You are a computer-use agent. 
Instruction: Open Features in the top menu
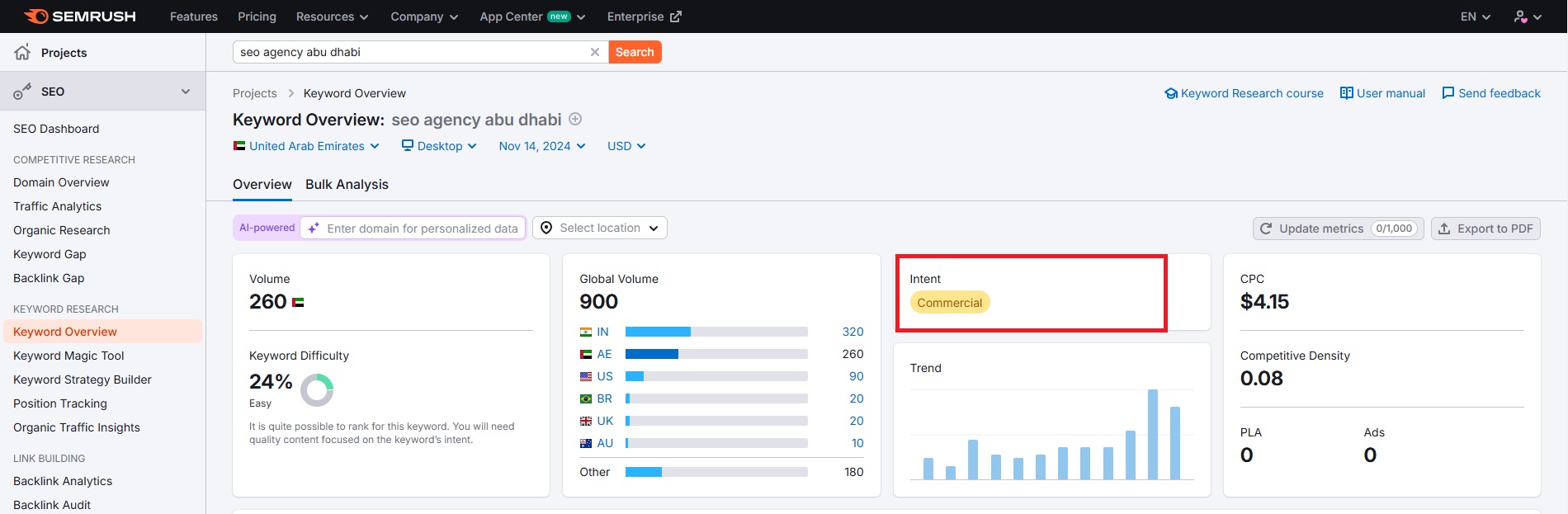coord(194,17)
